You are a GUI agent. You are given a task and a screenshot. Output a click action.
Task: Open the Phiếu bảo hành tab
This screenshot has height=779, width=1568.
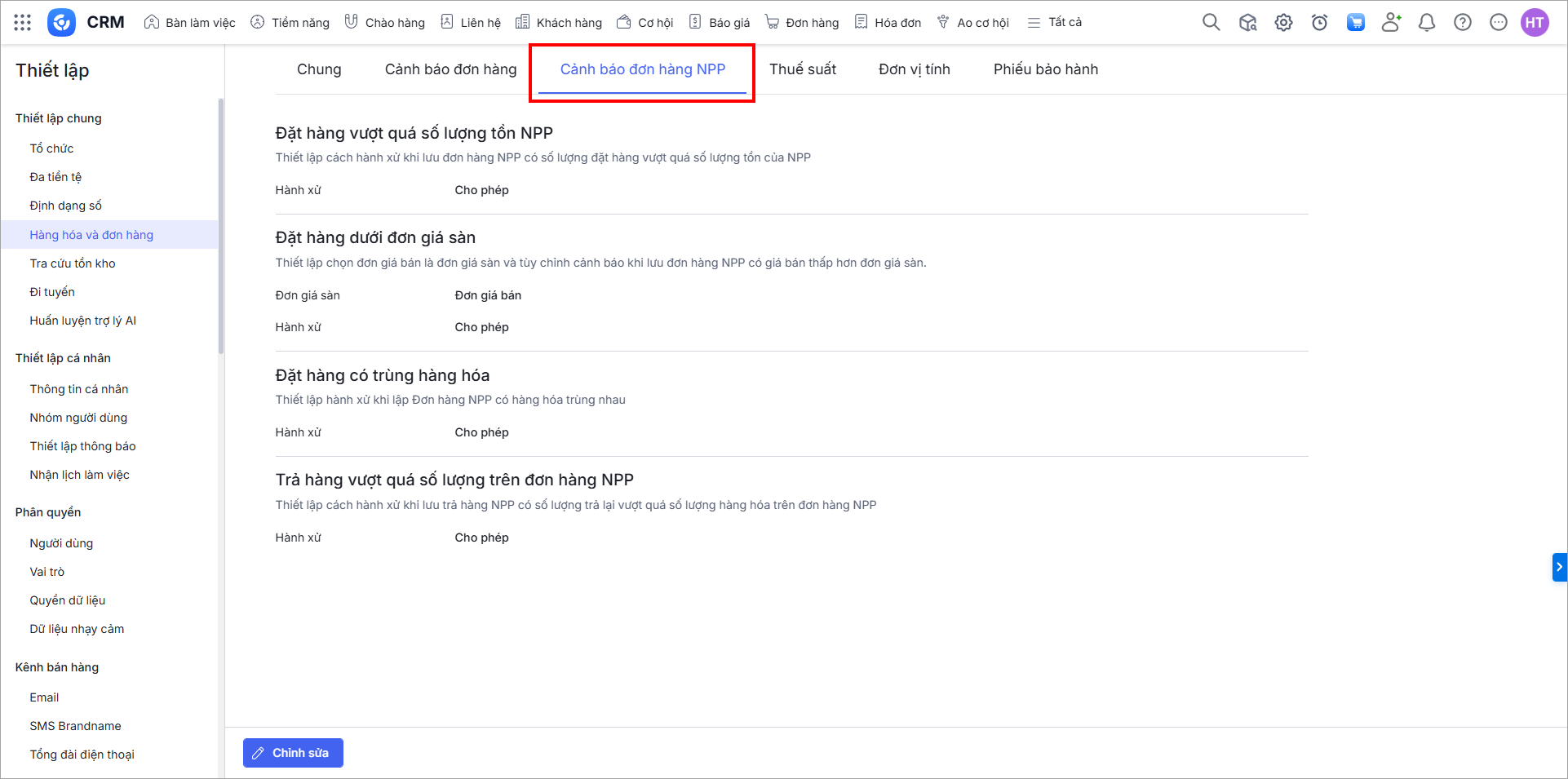tap(1045, 69)
